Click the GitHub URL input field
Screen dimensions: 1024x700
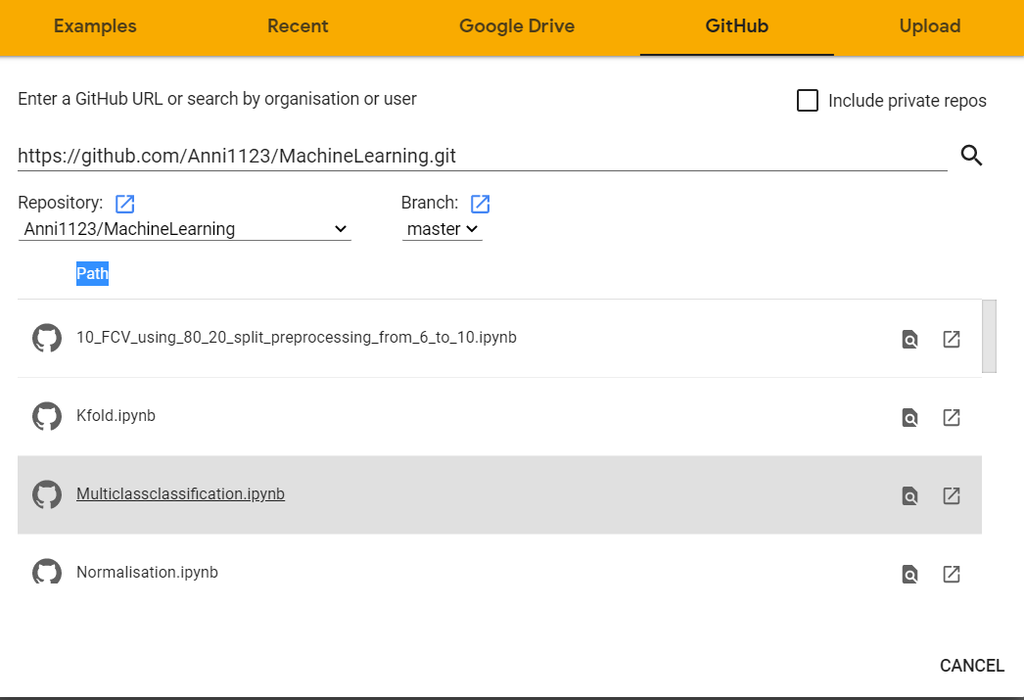[482, 156]
